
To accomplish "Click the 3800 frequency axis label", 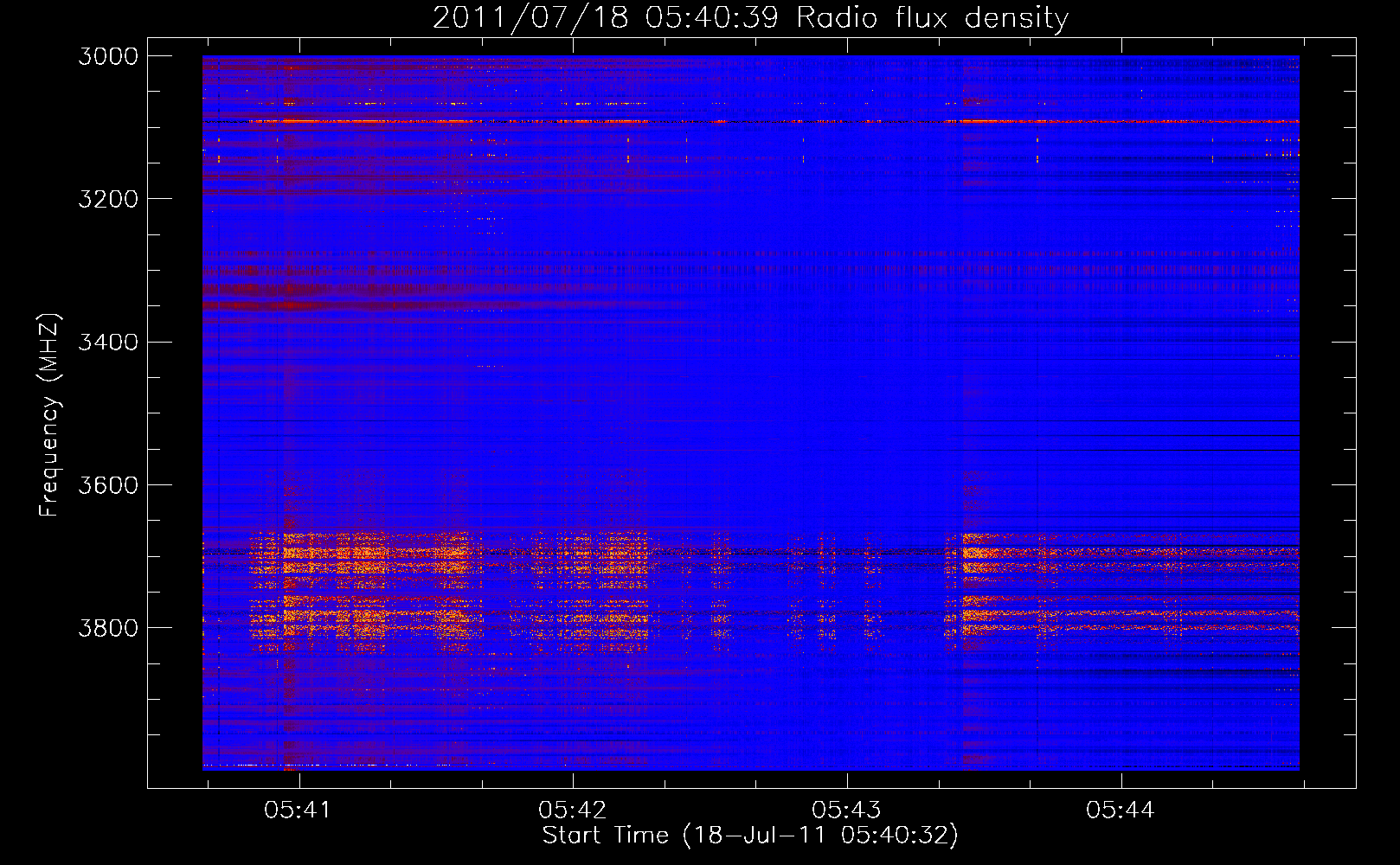I will coord(108,627).
